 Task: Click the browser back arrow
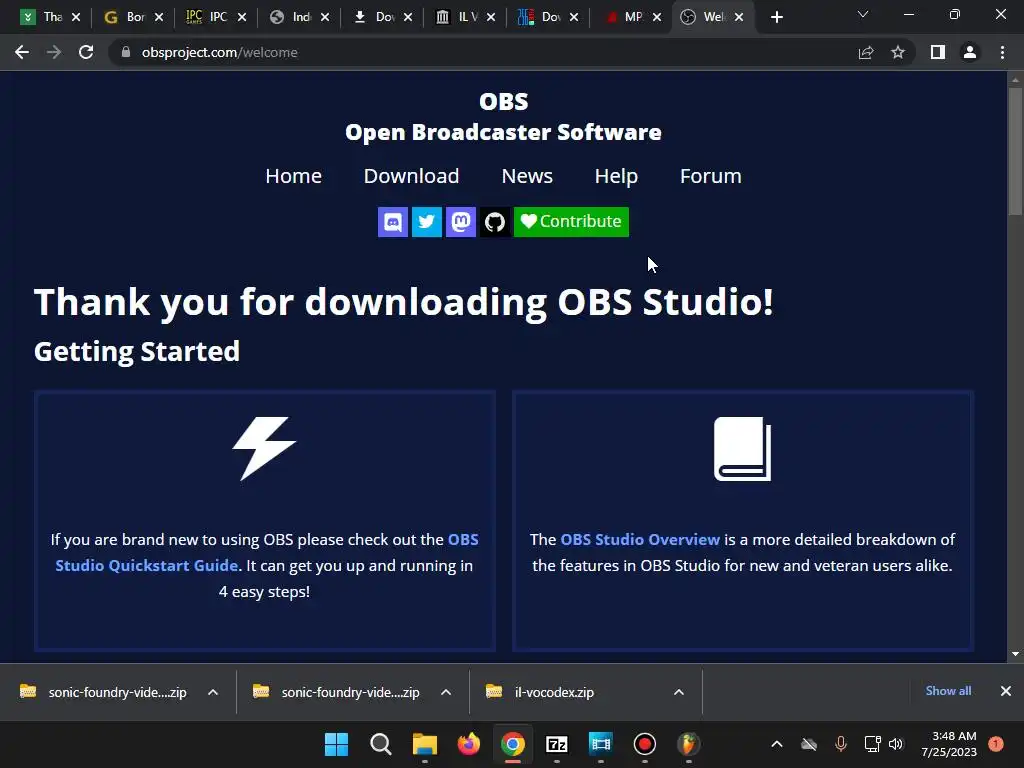pyautogui.click(x=22, y=52)
